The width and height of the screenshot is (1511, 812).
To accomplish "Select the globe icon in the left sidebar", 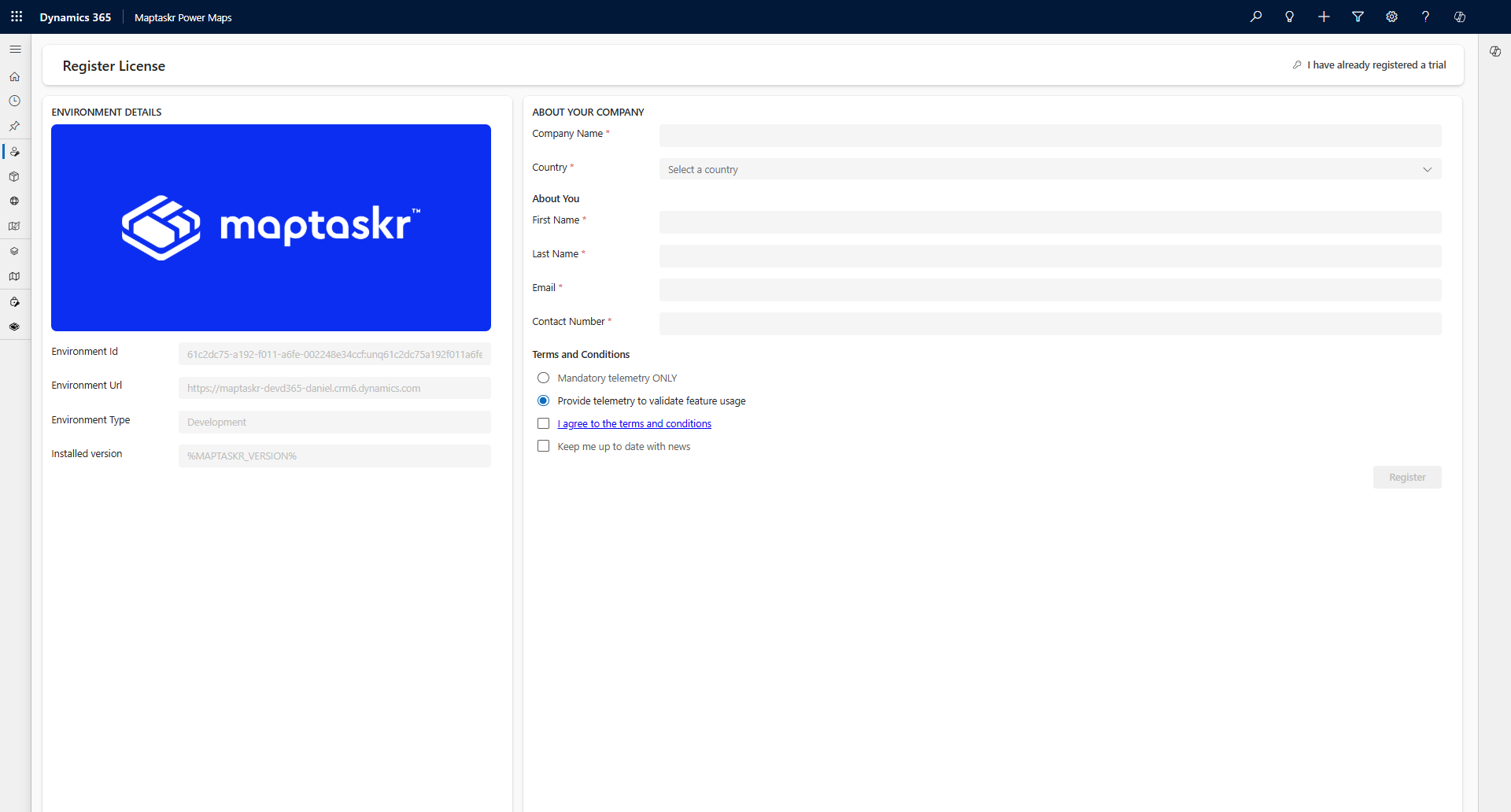I will [x=14, y=201].
